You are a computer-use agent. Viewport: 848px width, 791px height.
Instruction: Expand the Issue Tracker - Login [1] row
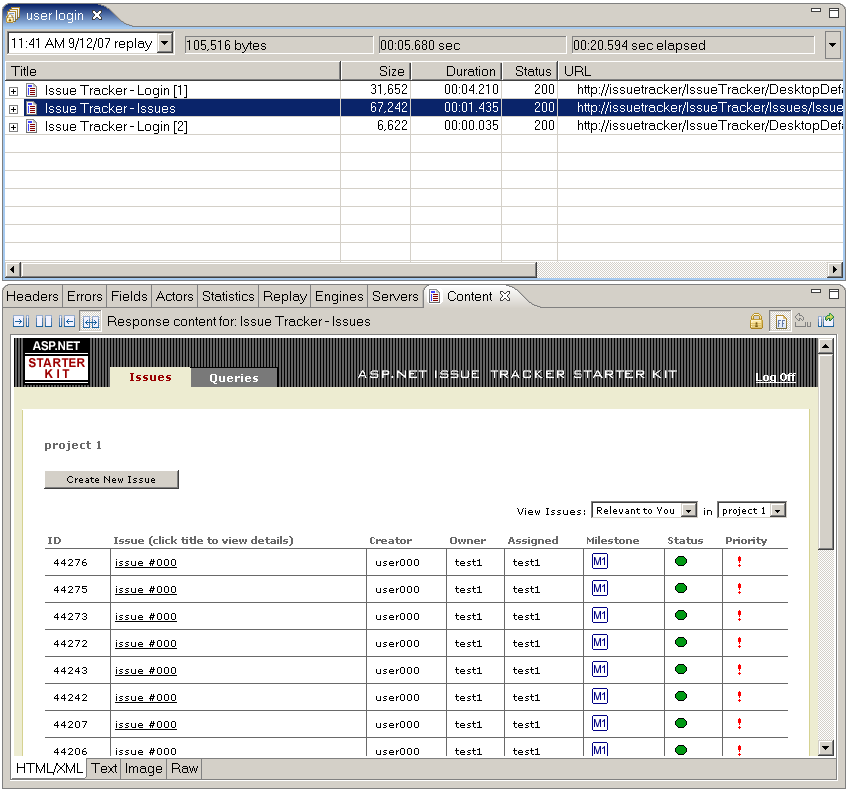pos(14,91)
